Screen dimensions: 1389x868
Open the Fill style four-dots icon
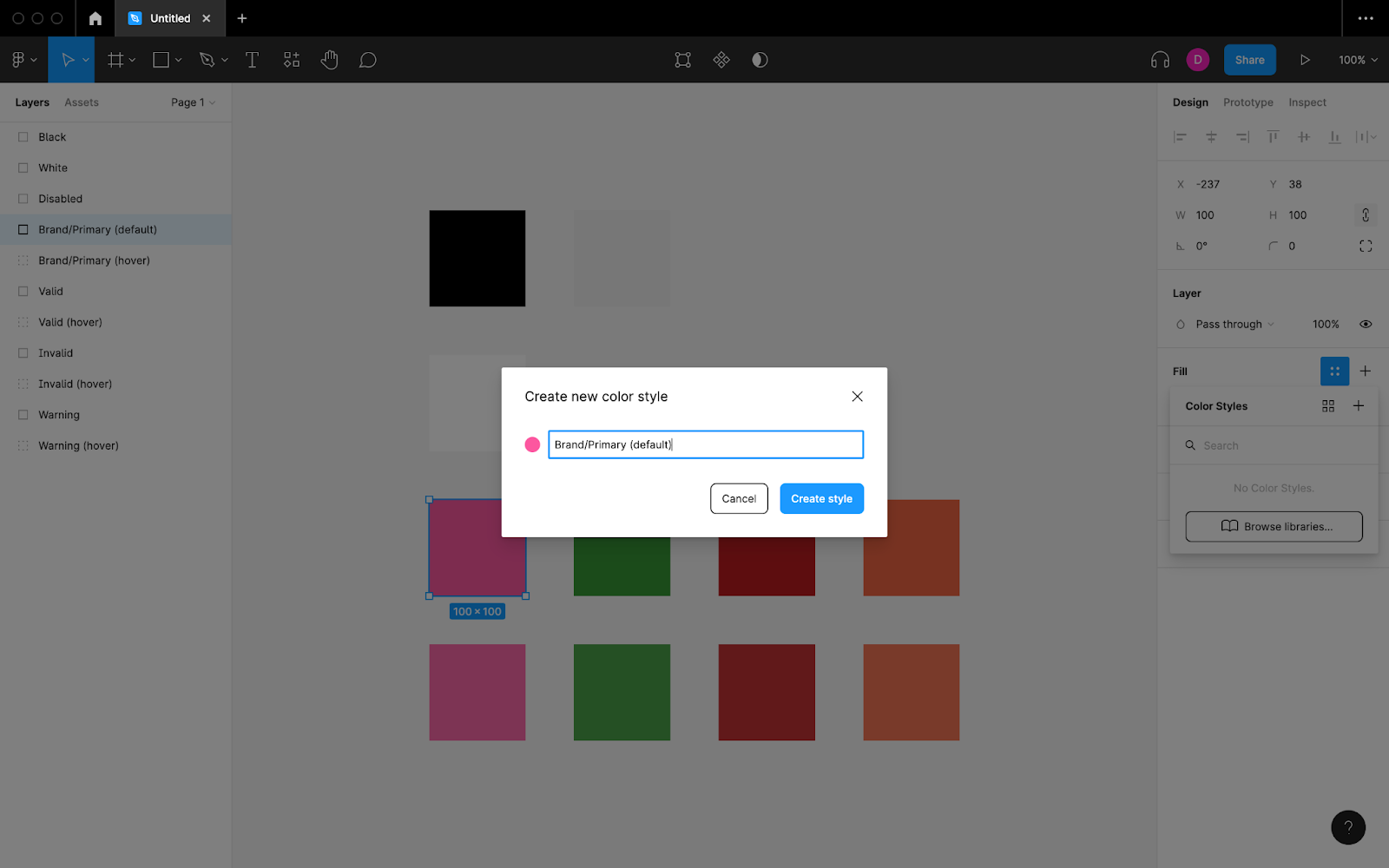pos(1334,372)
